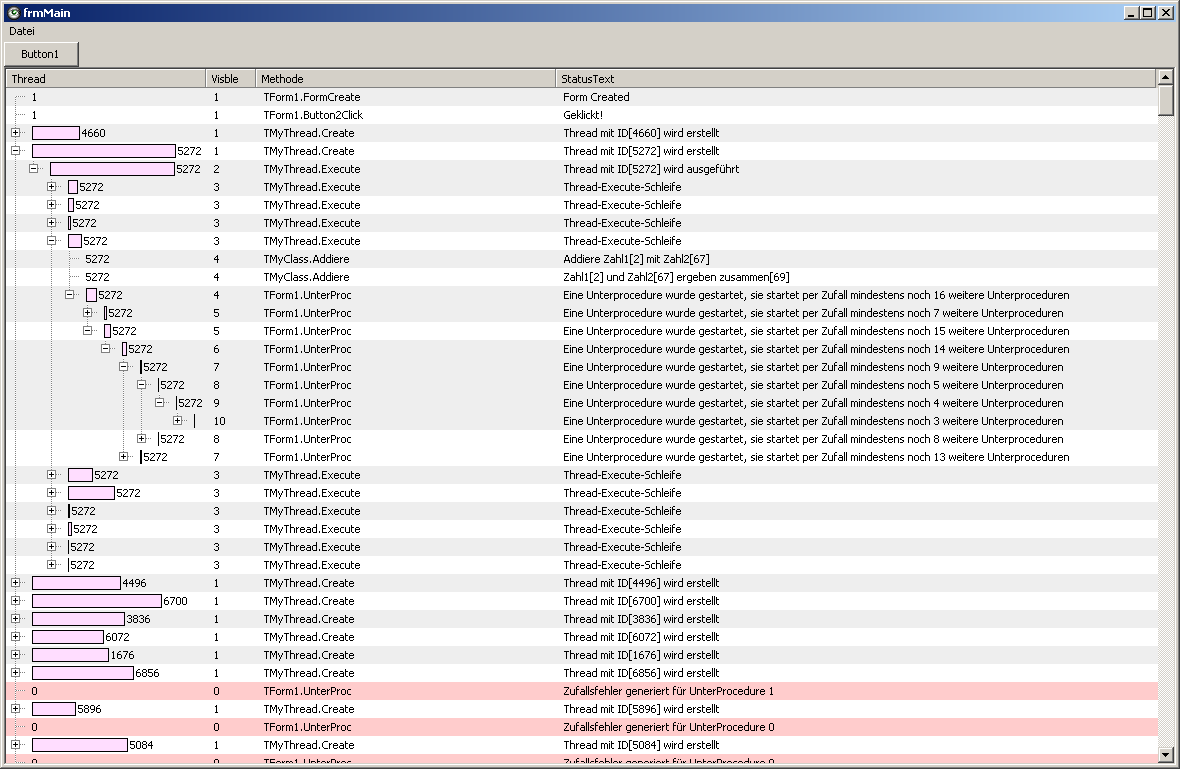Select 'Thread mit ID[1676] wird erstellt' text
This screenshot has height=769, width=1180.
tap(641, 655)
